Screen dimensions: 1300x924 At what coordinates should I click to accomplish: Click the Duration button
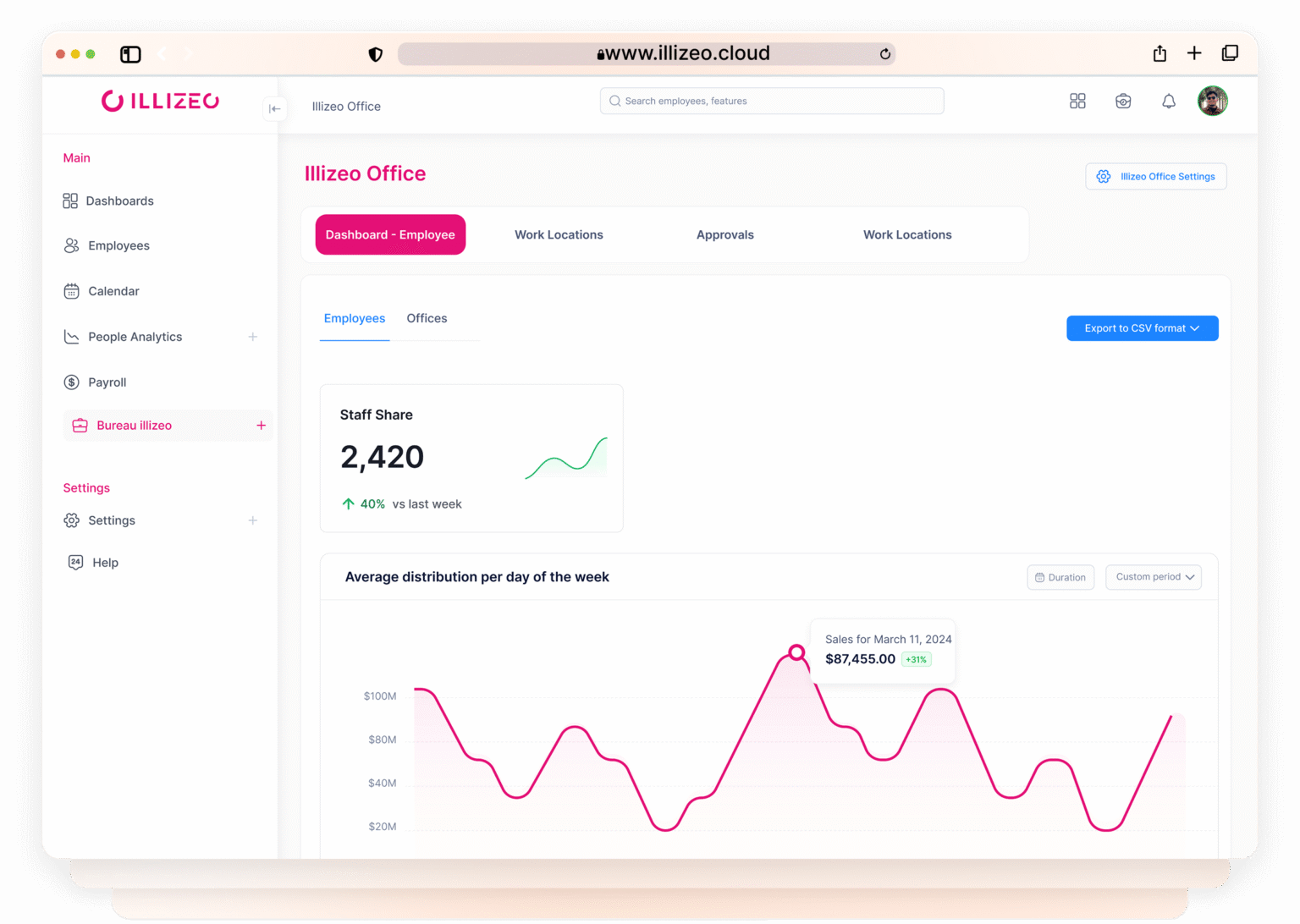pyautogui.click(x=1060, y=577)
